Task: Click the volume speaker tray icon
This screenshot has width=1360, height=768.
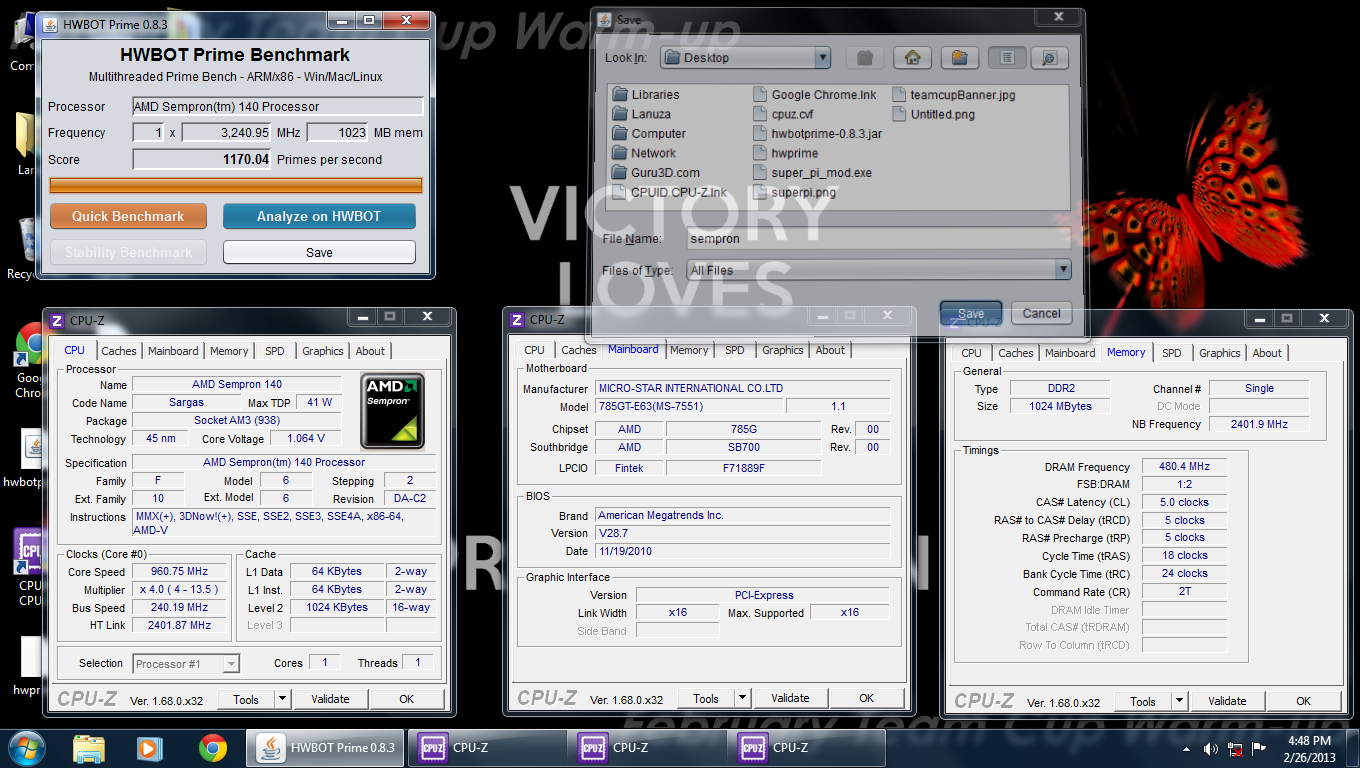Action: pos(1211,748)
